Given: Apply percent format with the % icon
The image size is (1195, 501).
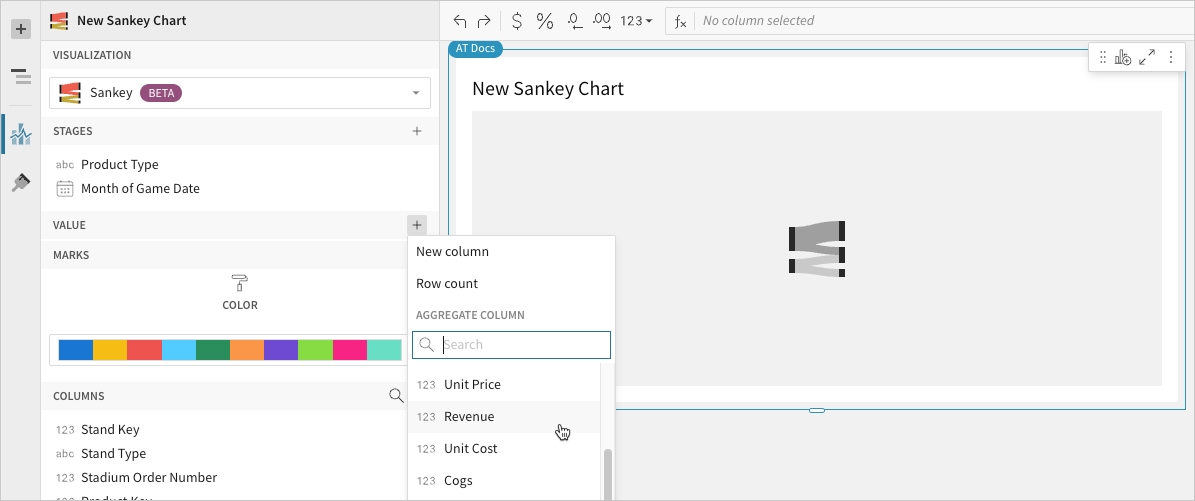Looking at the screenshot, I should [545, 20].
